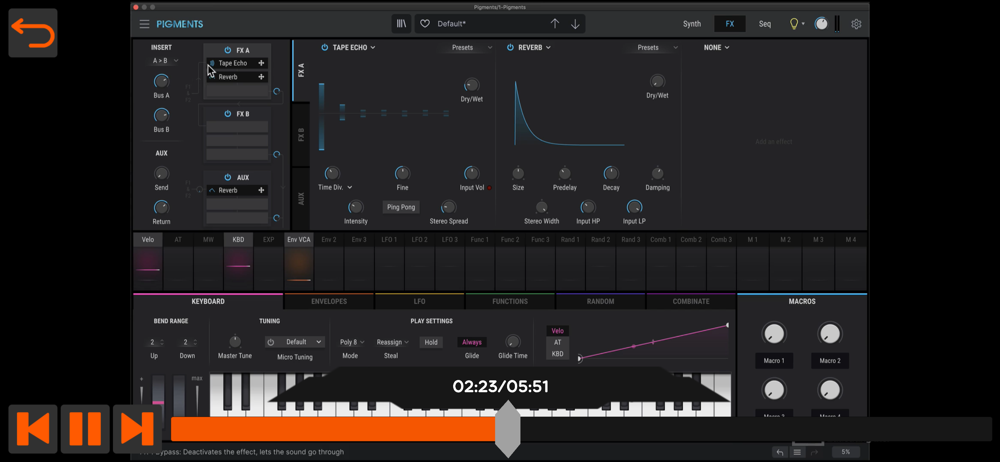1000x462 pixels.
Task: Click the Reverb Decay knob
Action: [x=611, y=173]
